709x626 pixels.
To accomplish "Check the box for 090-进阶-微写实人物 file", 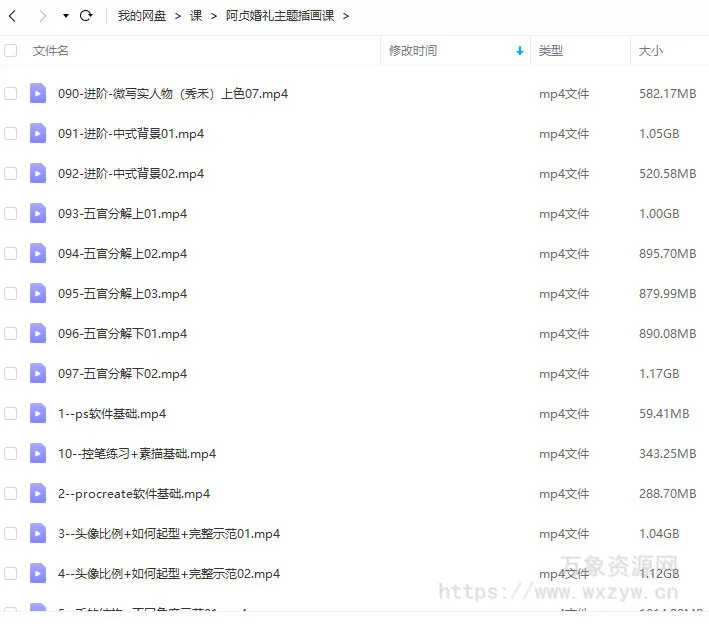I will pyautogui.click(x=11, y=93).
